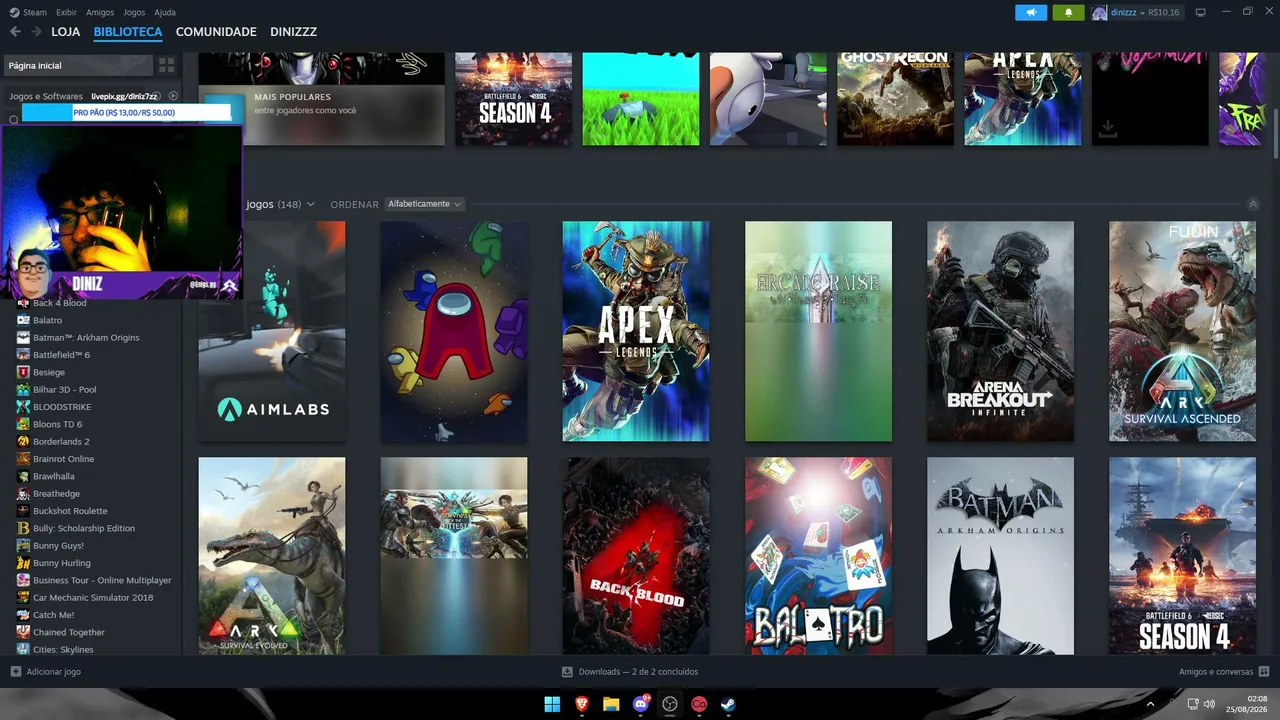This screenshot has width=1280, height=720.
Task: Click the dinizzz profile avatar
Action: point(1099,12)
